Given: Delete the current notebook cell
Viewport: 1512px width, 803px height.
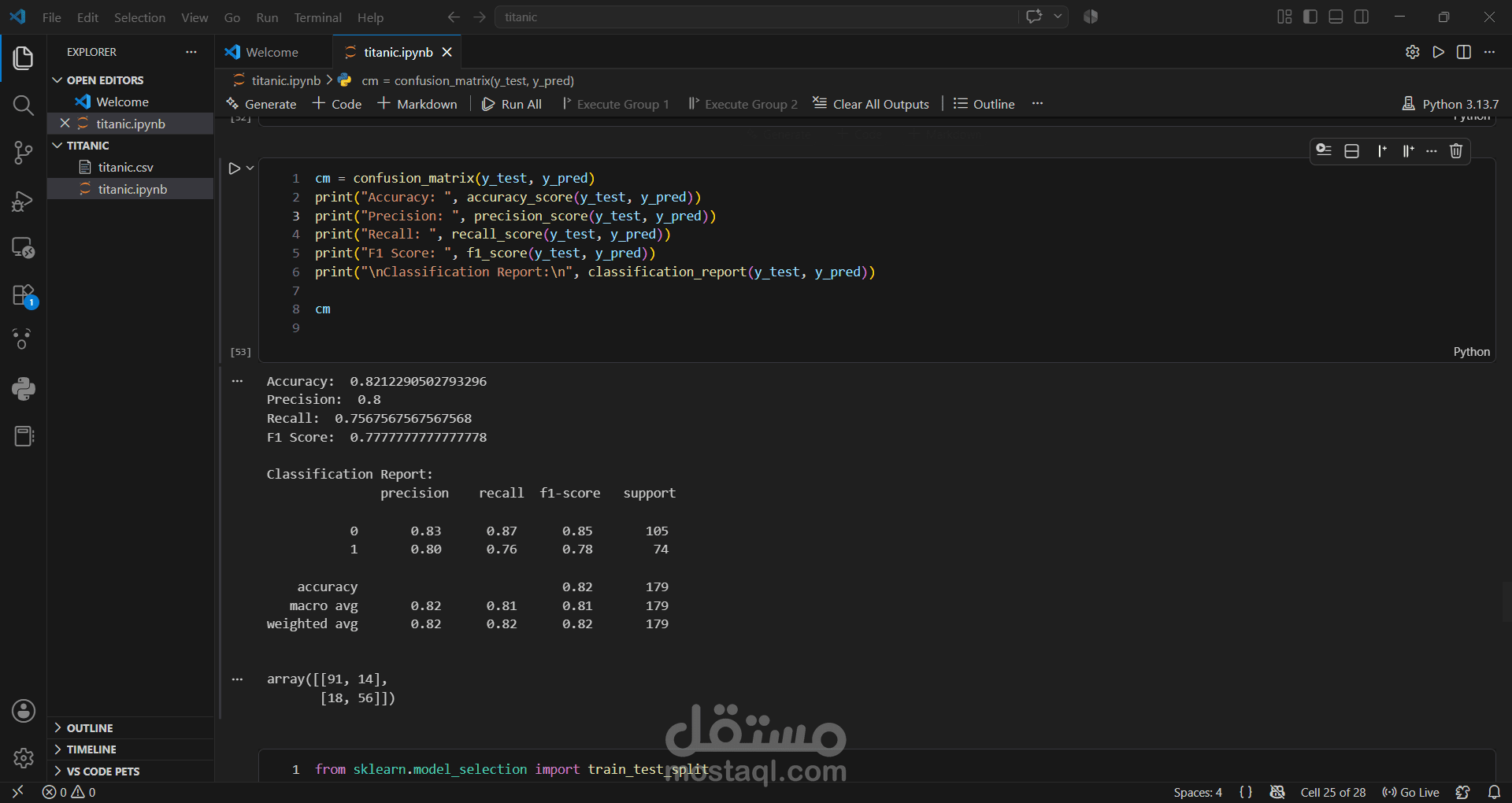Looking at the screenshot, I should [x=1455, y=151].
